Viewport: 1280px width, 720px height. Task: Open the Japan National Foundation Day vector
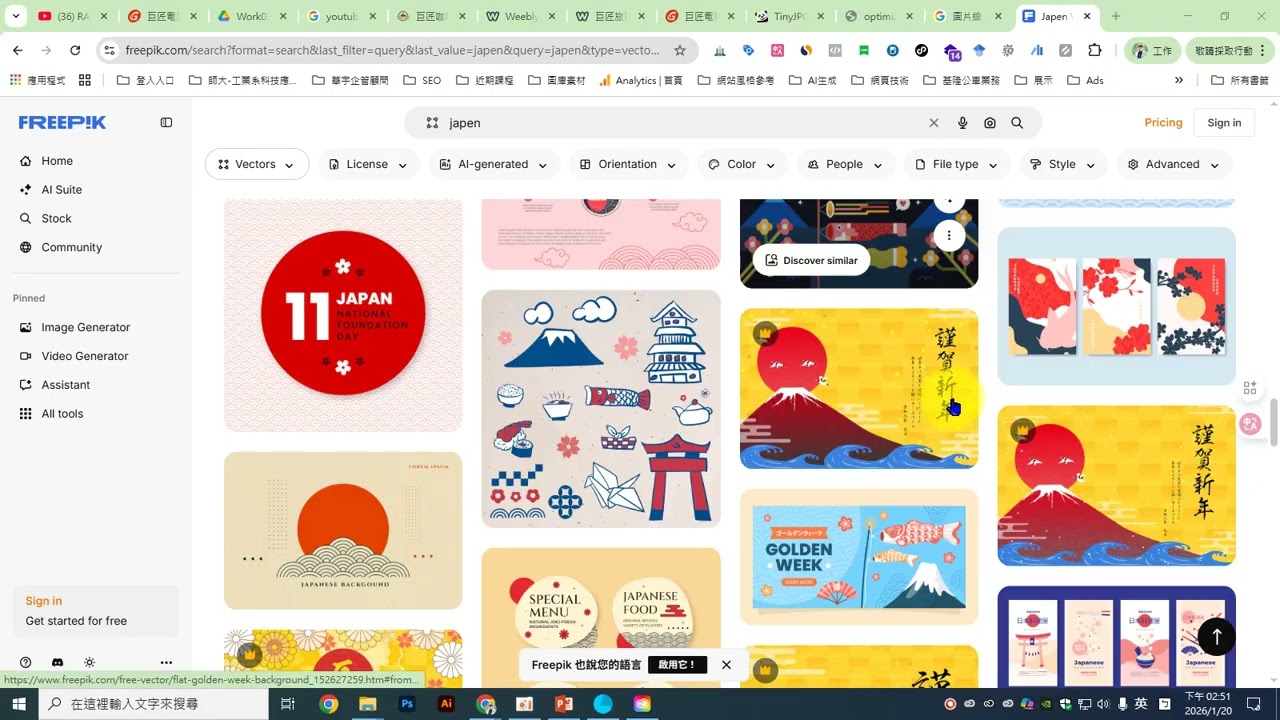click(343, 315)
